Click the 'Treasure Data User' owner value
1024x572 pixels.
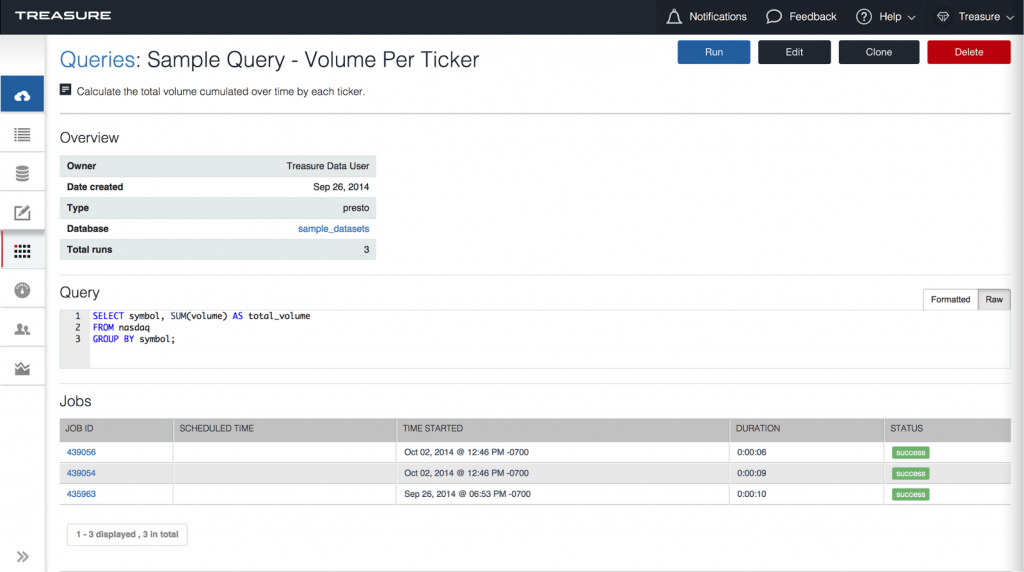[328, 166]
